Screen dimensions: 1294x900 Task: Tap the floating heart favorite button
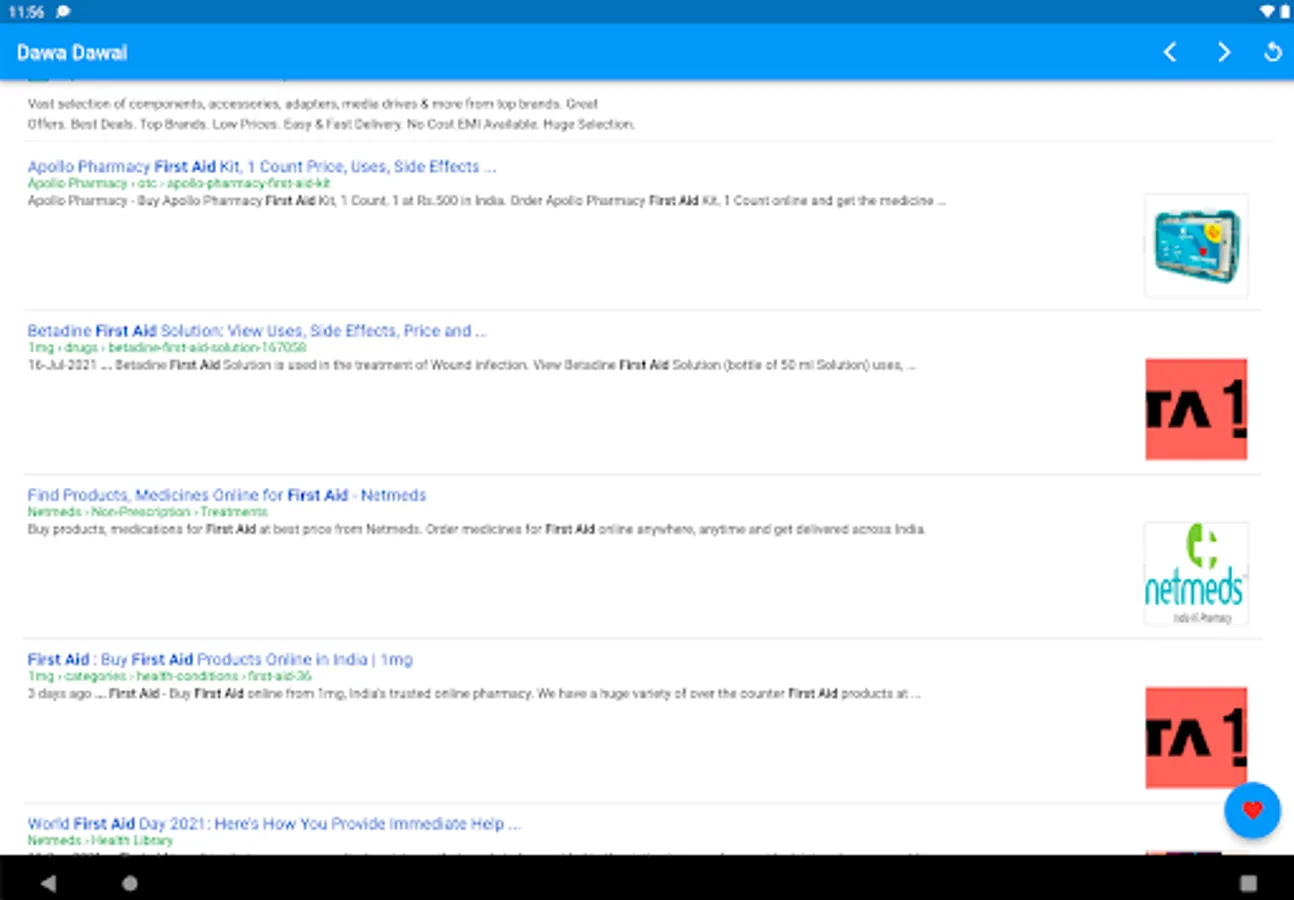click(x=1252, y=810)
